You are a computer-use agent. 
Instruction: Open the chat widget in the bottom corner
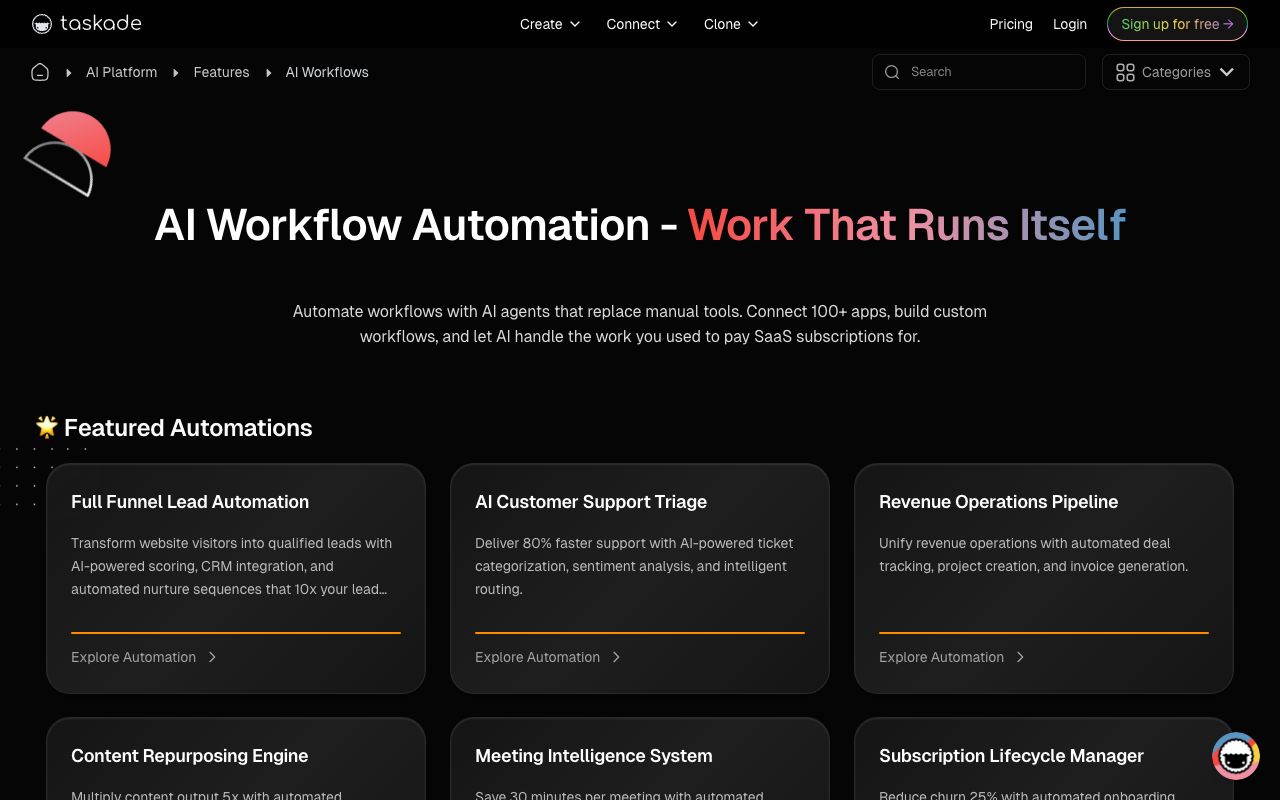coord(1236,756)
